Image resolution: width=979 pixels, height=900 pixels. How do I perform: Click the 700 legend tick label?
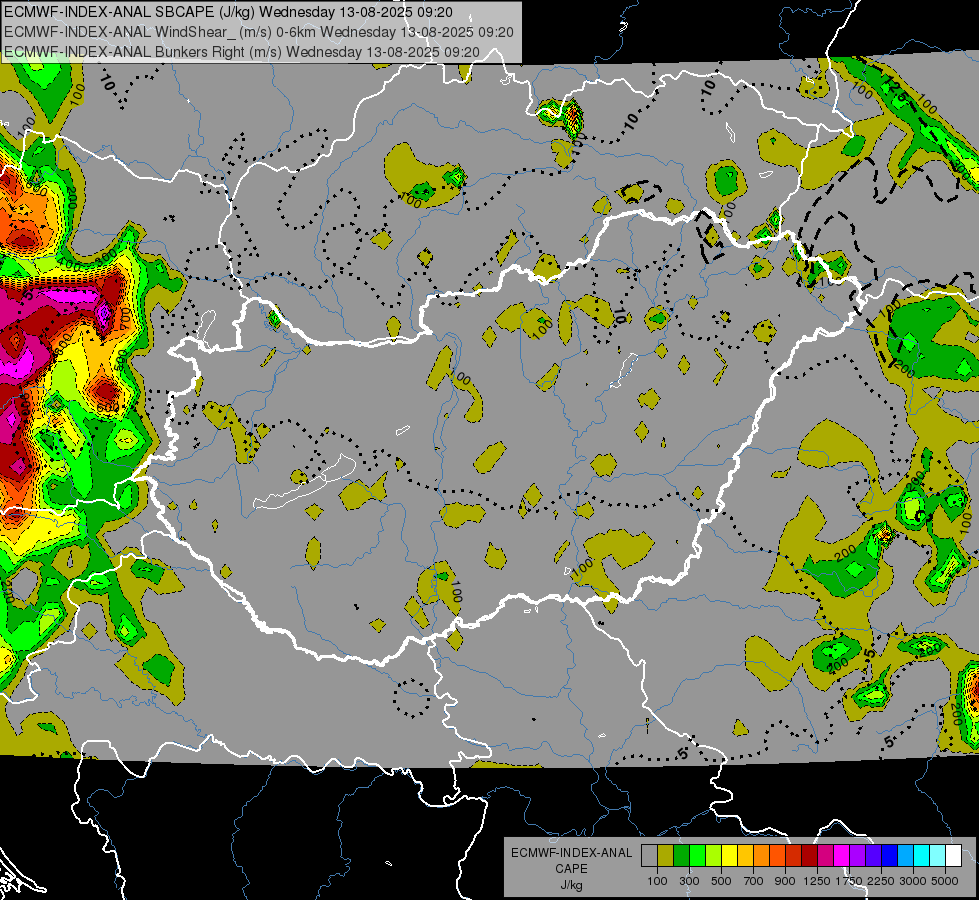tap(753, 881)
